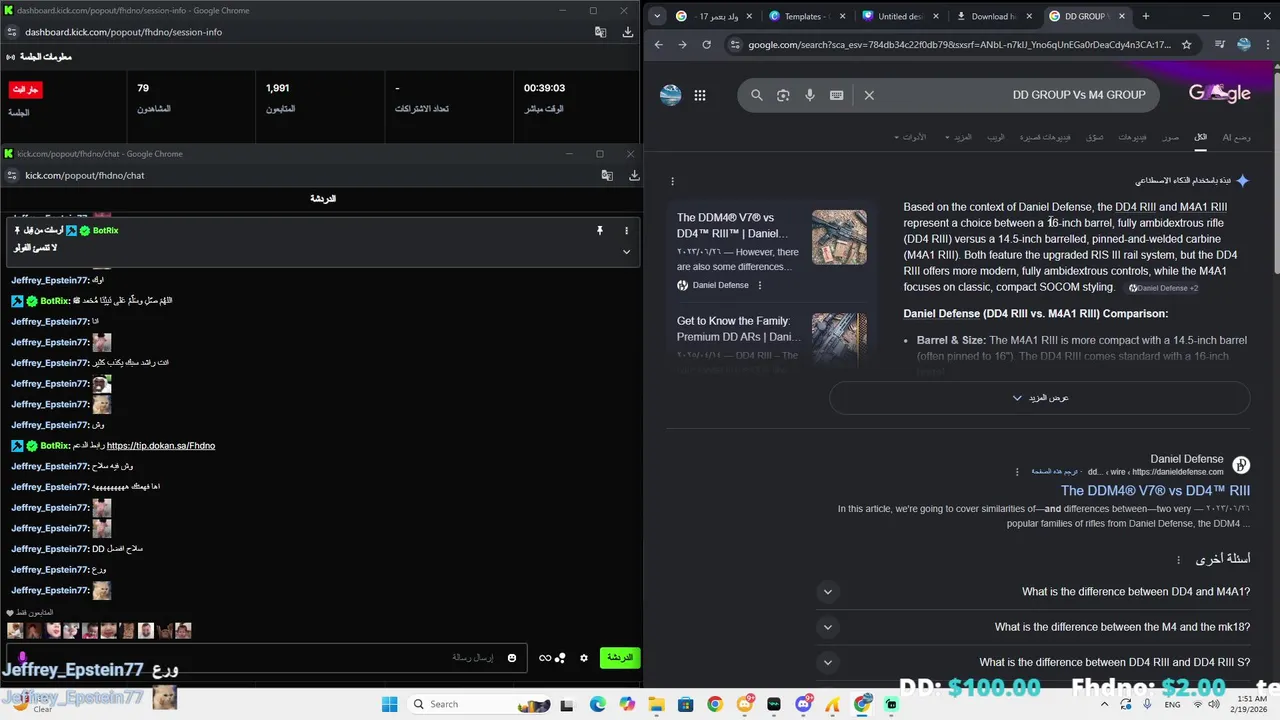This screenshot has height=720, width=1280.
Task: Click the green chat (الدردشة) send button
Action: pos(620,658)
